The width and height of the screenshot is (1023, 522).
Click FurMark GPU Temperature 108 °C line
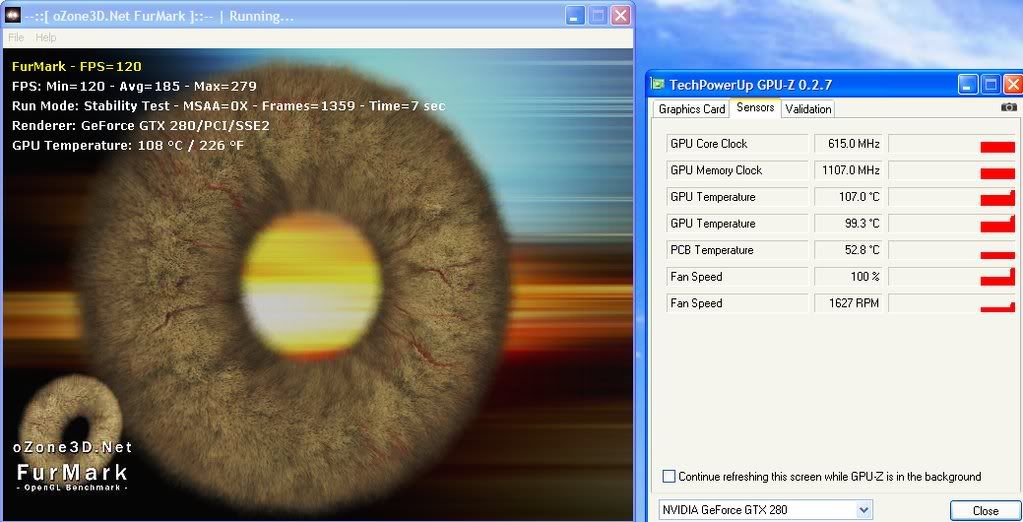(128, 146)
